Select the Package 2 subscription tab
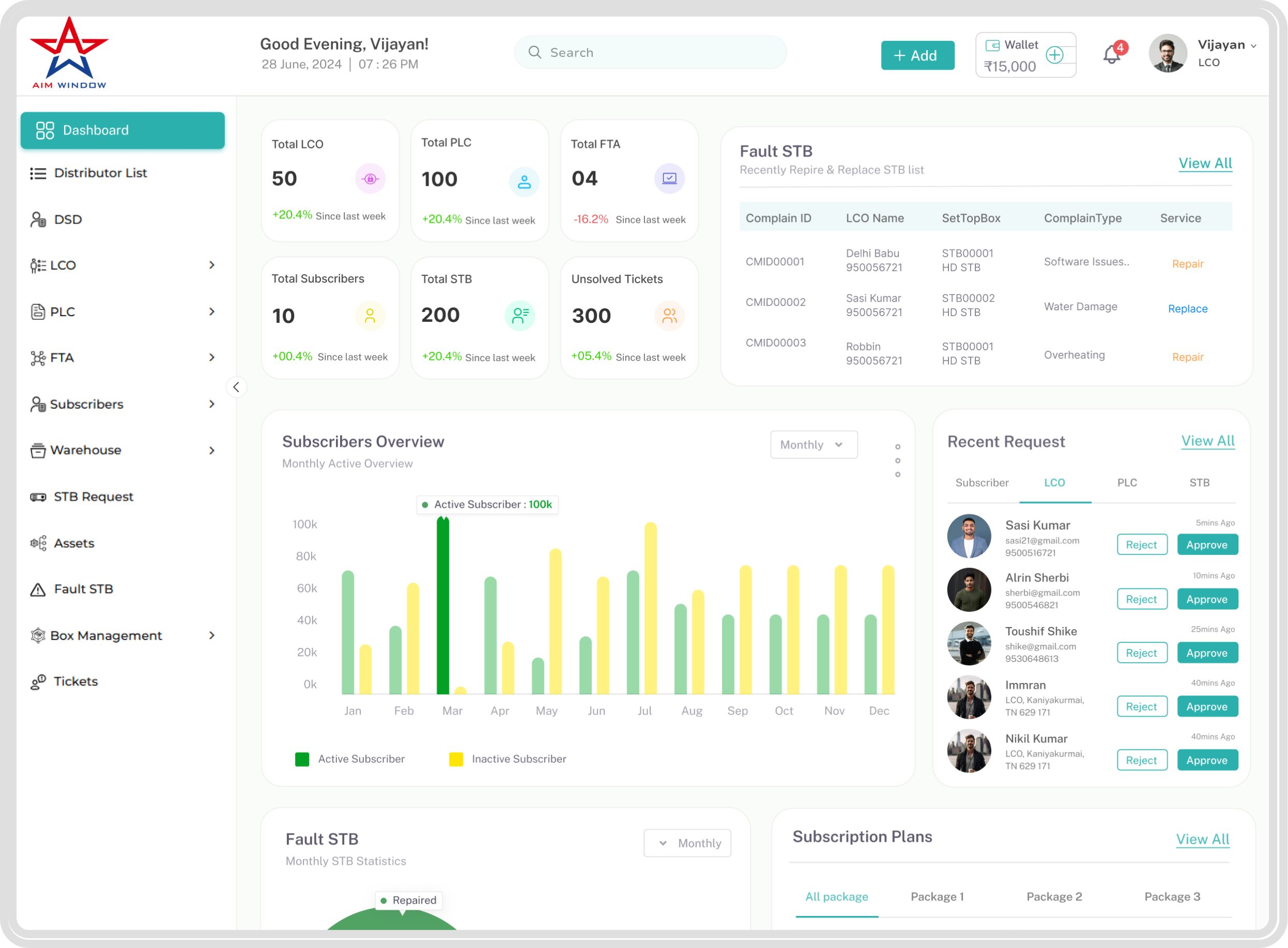Screen dimensions: 1288x948 click(x=1054, y=896)
